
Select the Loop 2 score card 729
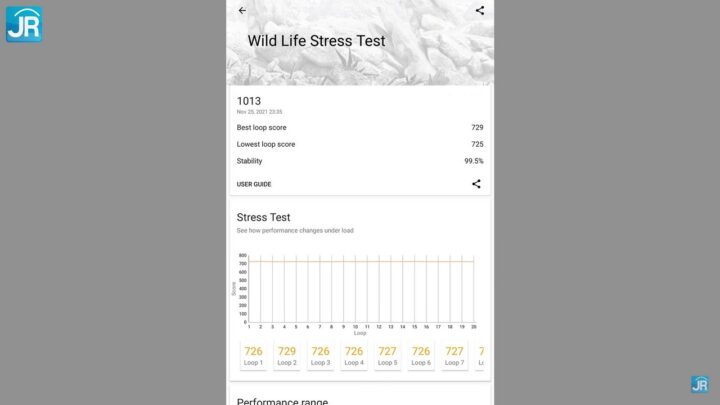(x=287, y=355)
